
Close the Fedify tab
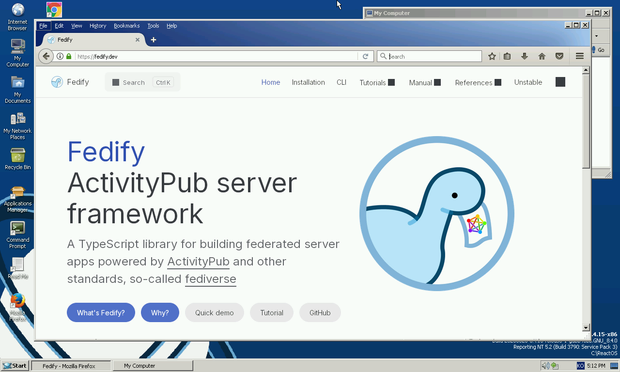137,40
